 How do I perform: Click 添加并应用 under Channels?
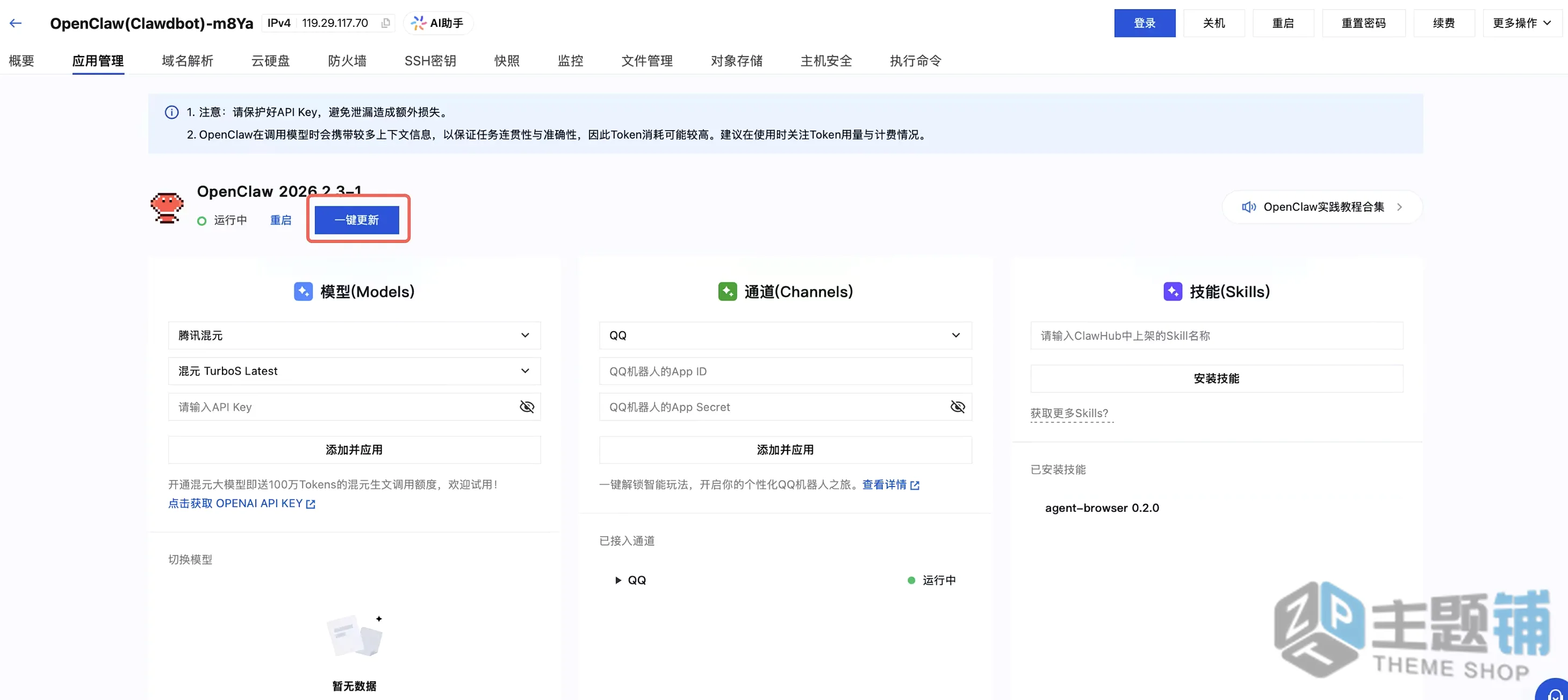tap(785, 450)
